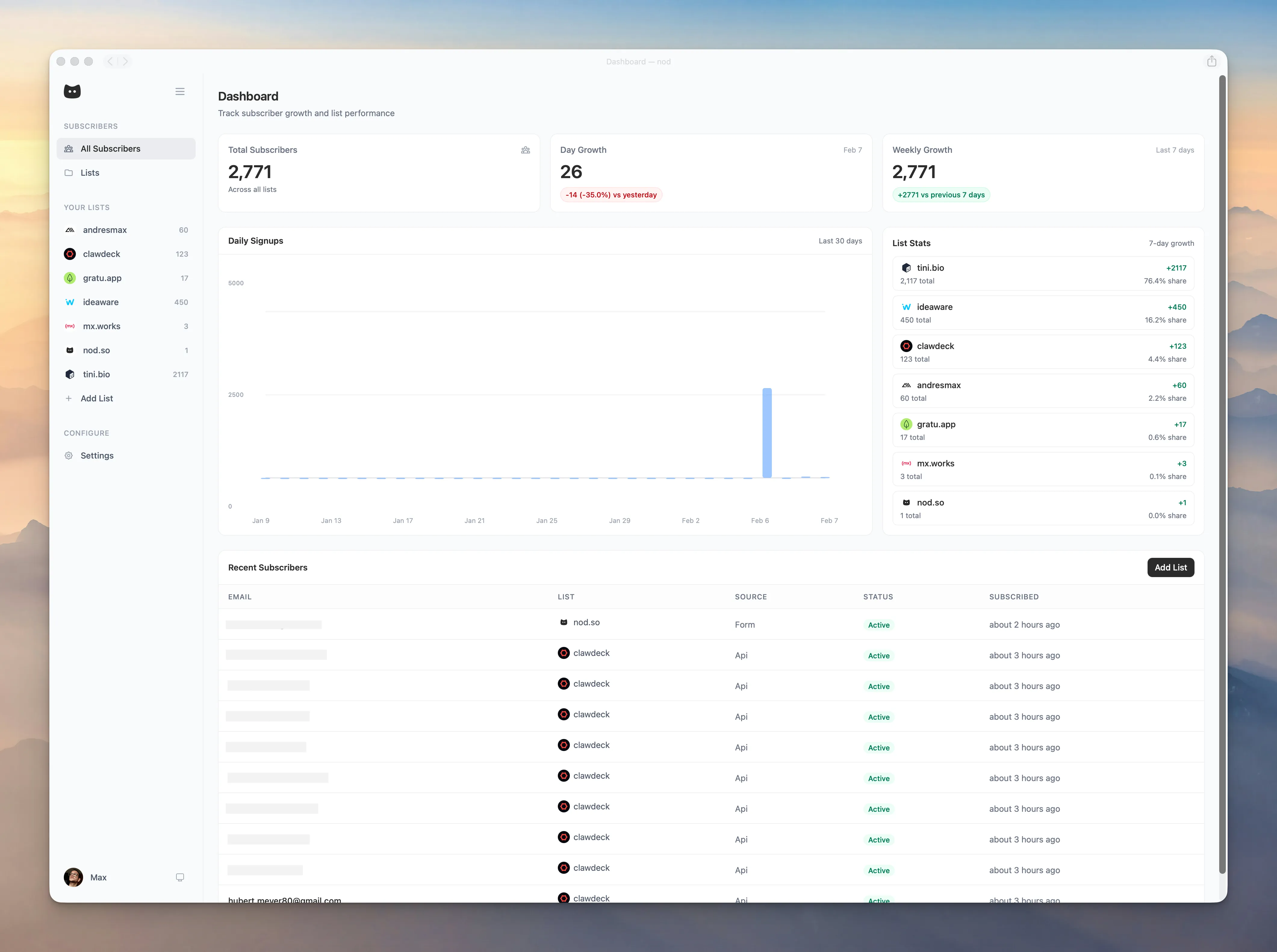Click the clawdeck list icon in the sidebar

[x=70, y=254]
